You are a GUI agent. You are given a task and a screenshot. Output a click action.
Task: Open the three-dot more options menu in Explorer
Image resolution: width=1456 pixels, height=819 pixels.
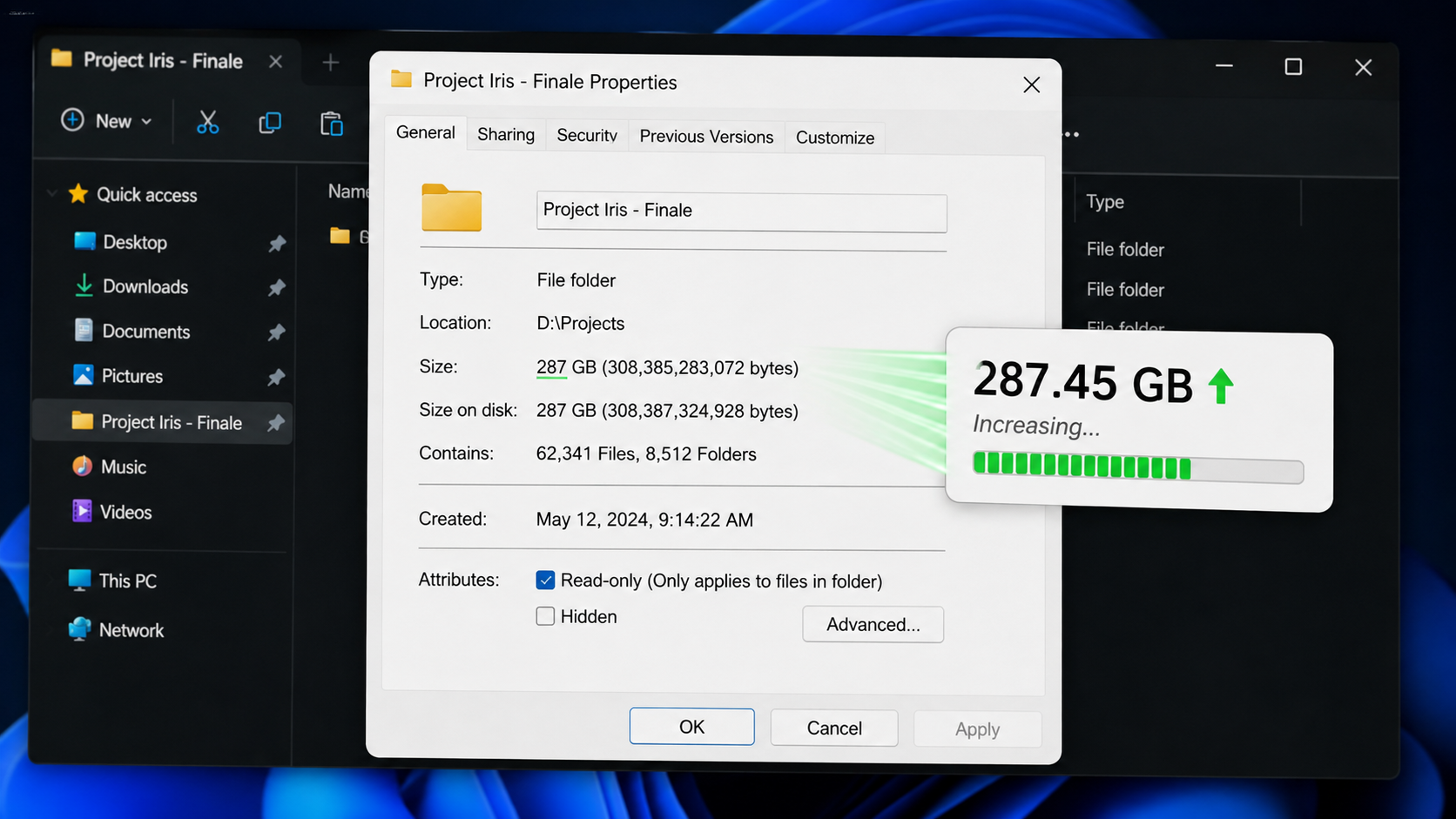pos(1071,134)
